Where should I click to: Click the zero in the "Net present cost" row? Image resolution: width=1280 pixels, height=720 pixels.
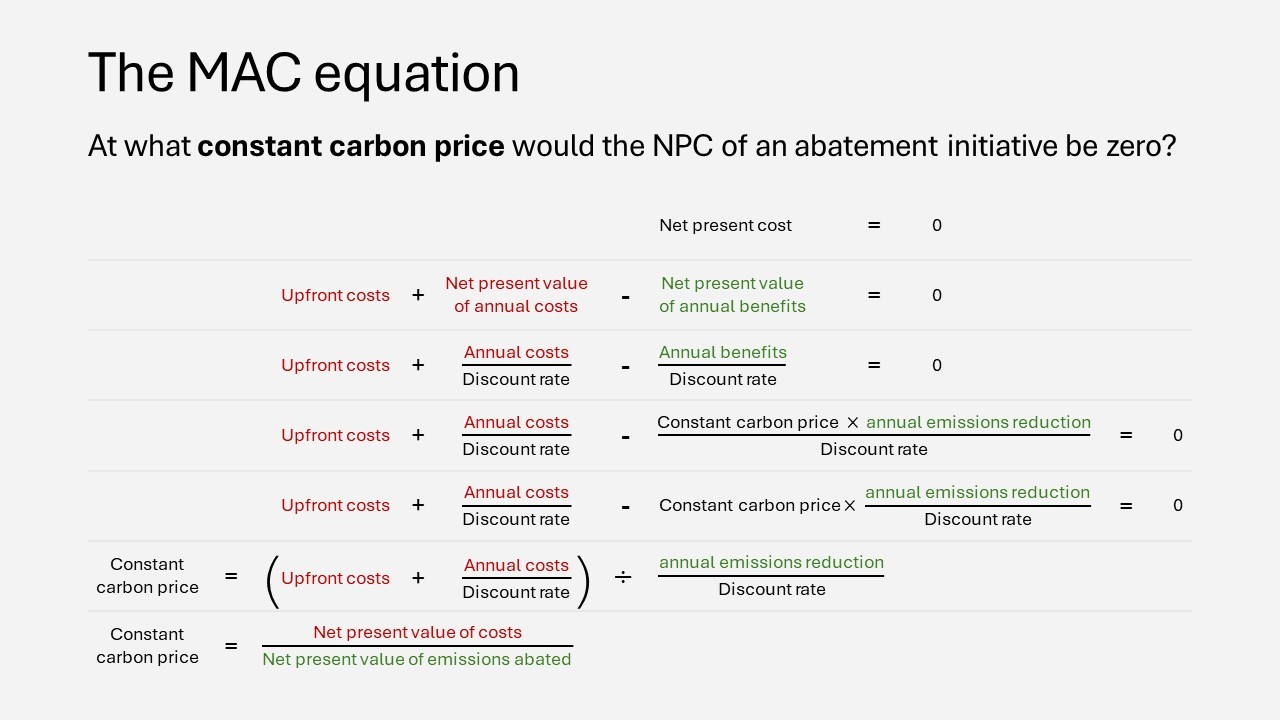coord(937,226)
